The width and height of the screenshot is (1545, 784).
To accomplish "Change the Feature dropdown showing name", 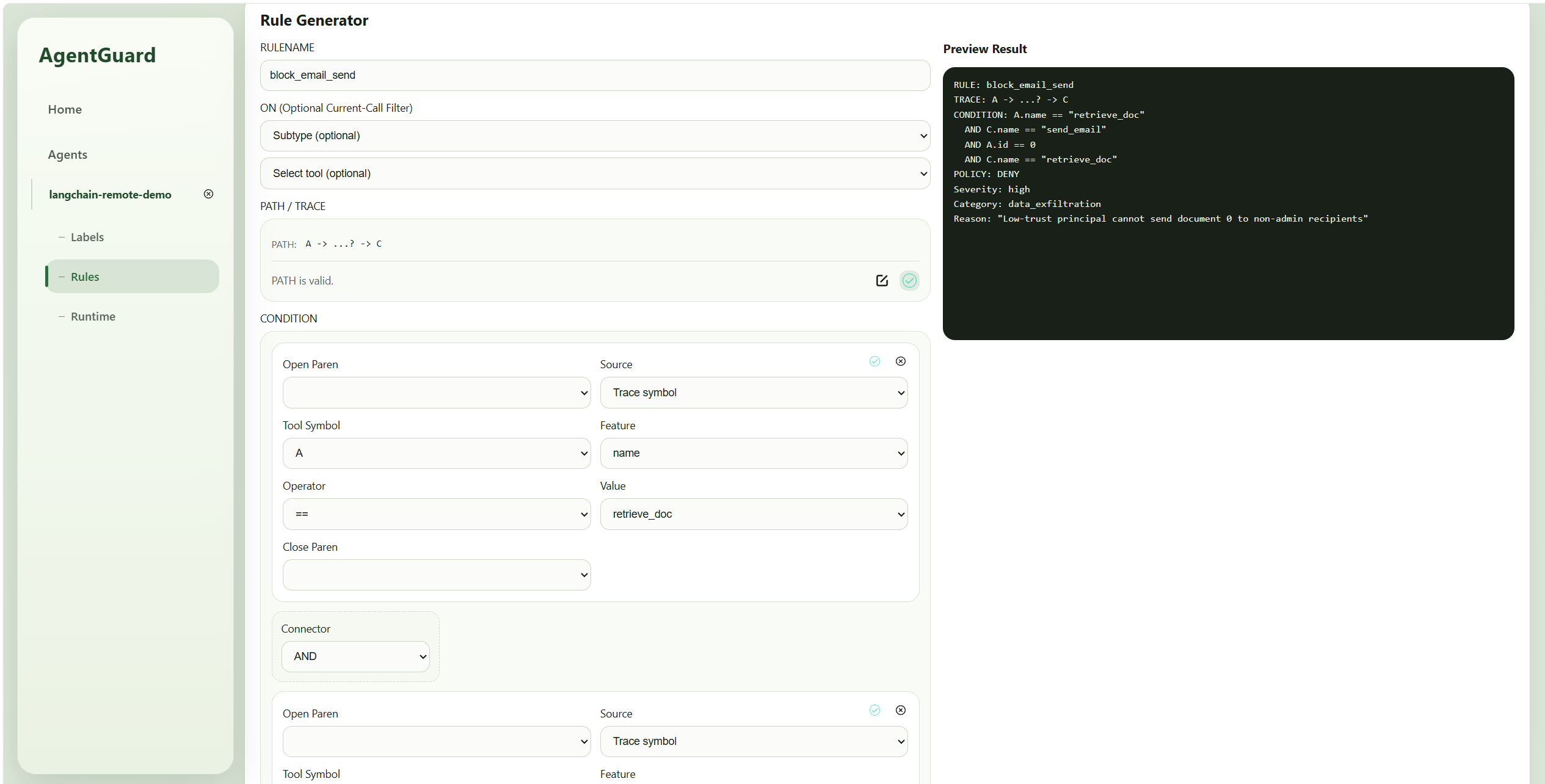I will [x=754, y=453].
